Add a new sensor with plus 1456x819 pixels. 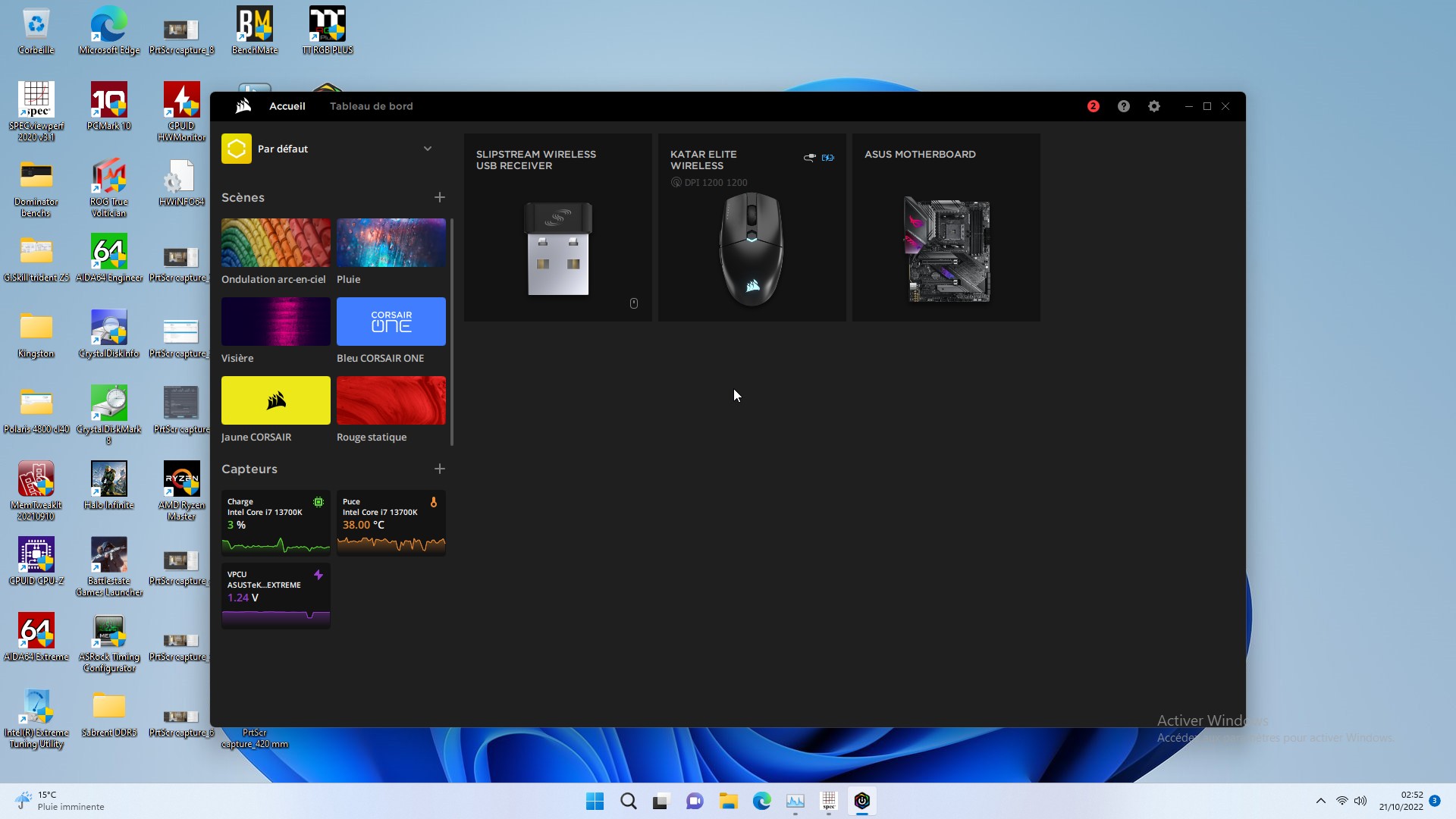pos(439,469)
